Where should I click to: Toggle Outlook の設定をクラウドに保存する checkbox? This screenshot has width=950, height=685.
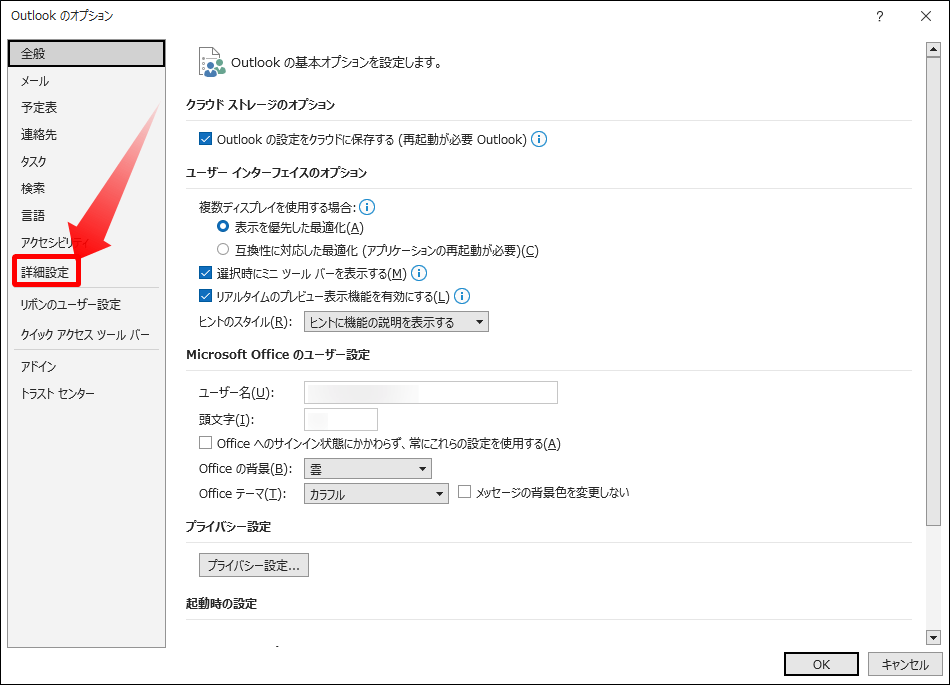205,139
